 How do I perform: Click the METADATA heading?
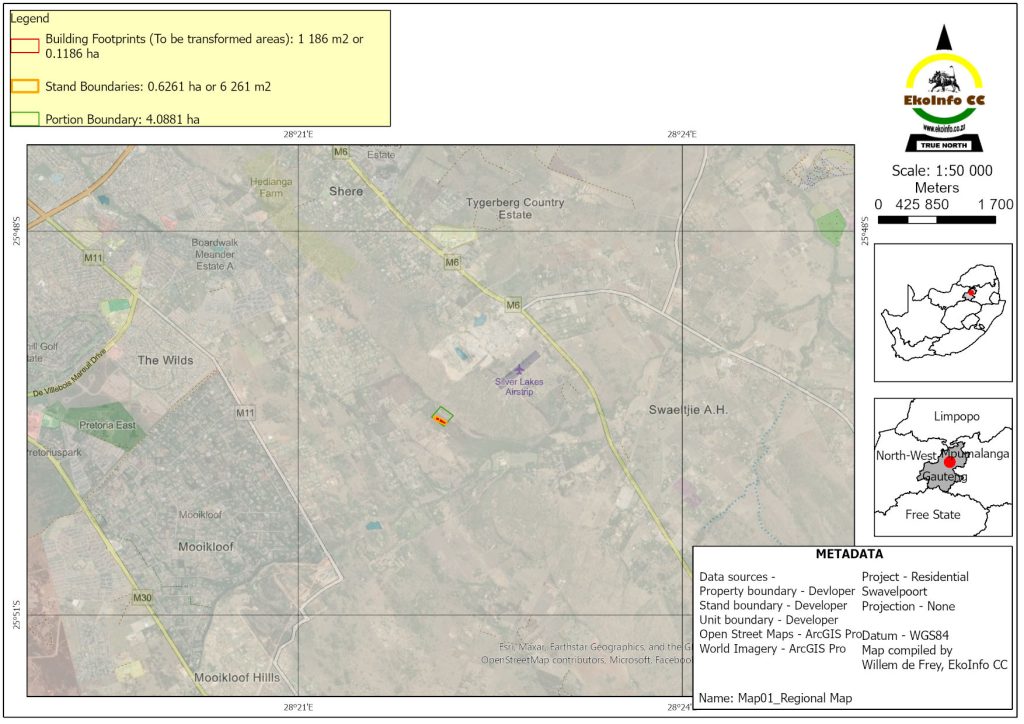point(856,555)
